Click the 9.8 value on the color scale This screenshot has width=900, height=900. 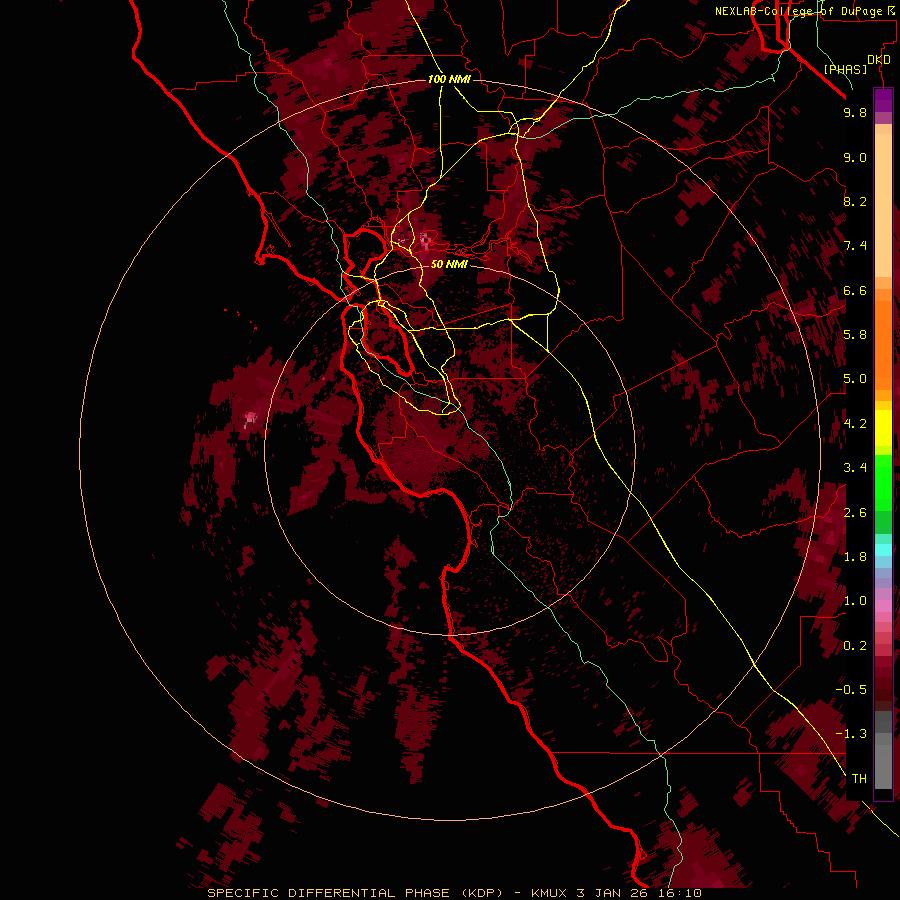click(x=855, y=112)
